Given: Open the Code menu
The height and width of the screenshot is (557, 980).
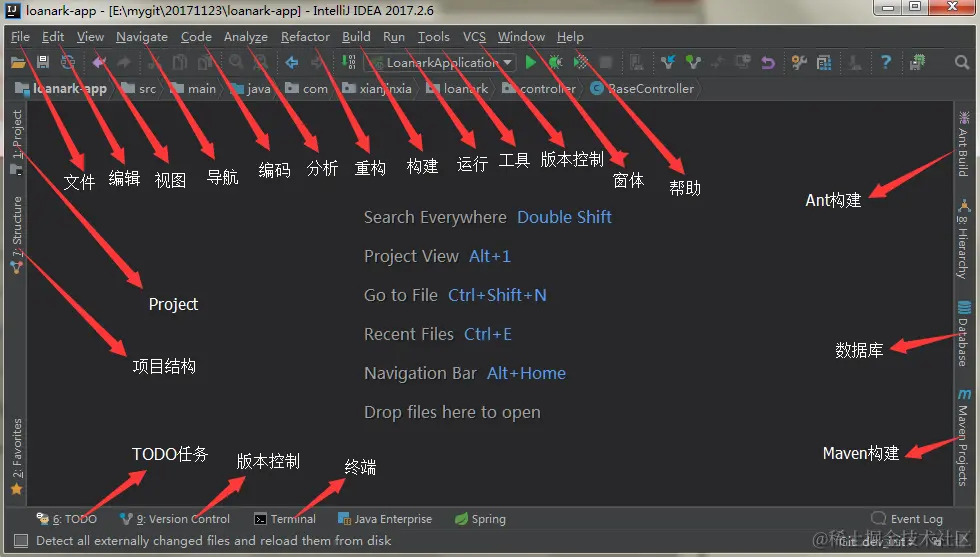Looking at the screenshot, I should click(x=196, y=37).
